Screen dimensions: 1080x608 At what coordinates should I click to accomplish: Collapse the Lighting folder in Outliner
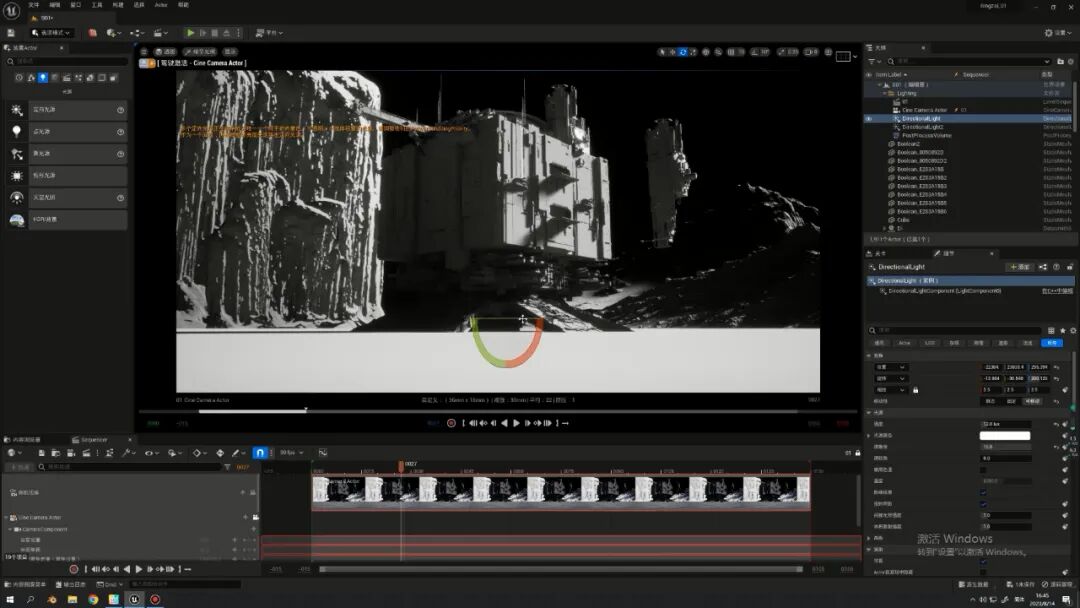885,93
